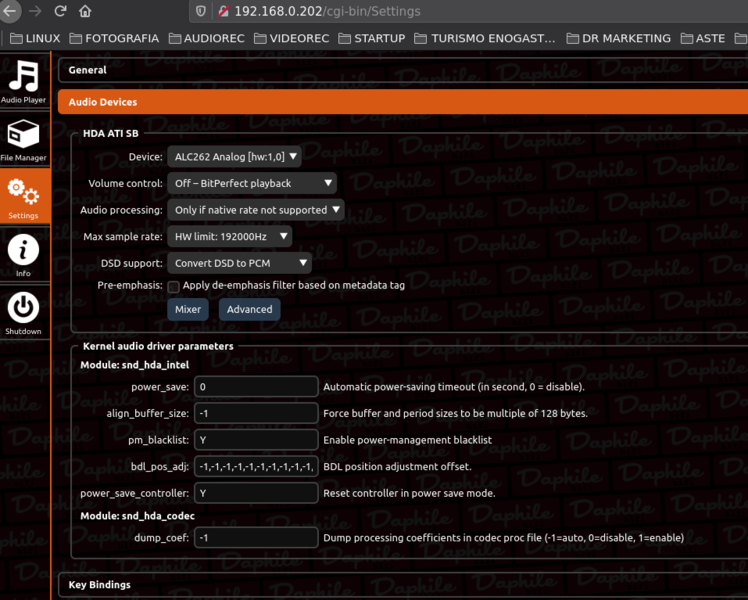This screenshot has height=600, width=748.
Task: Expand the General settings section
Action: point(88,71)
